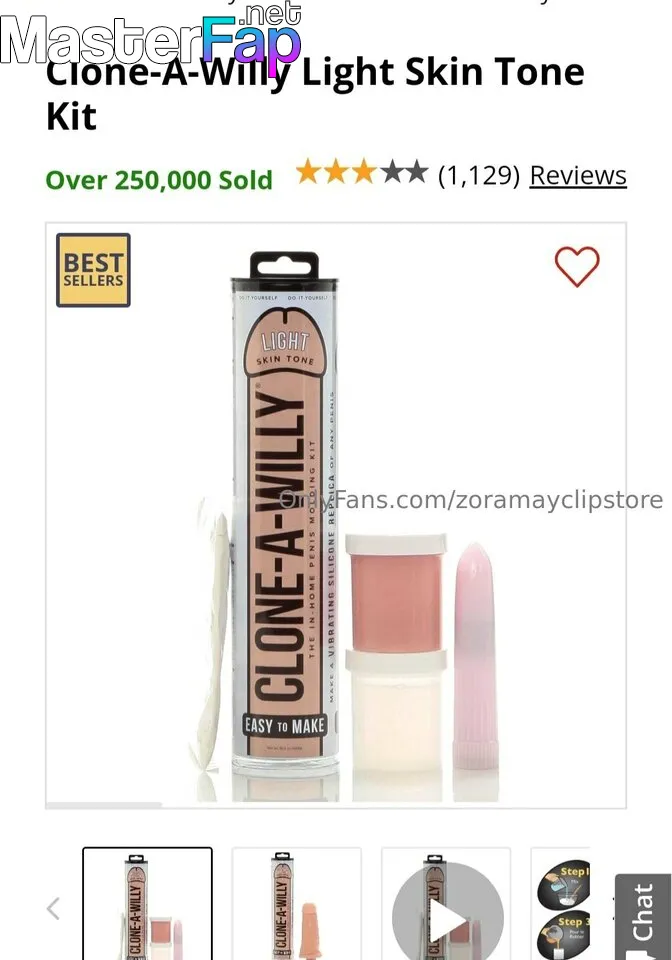Select the first product thumbnail
The image size is (672, 960).
pos(147,903)
